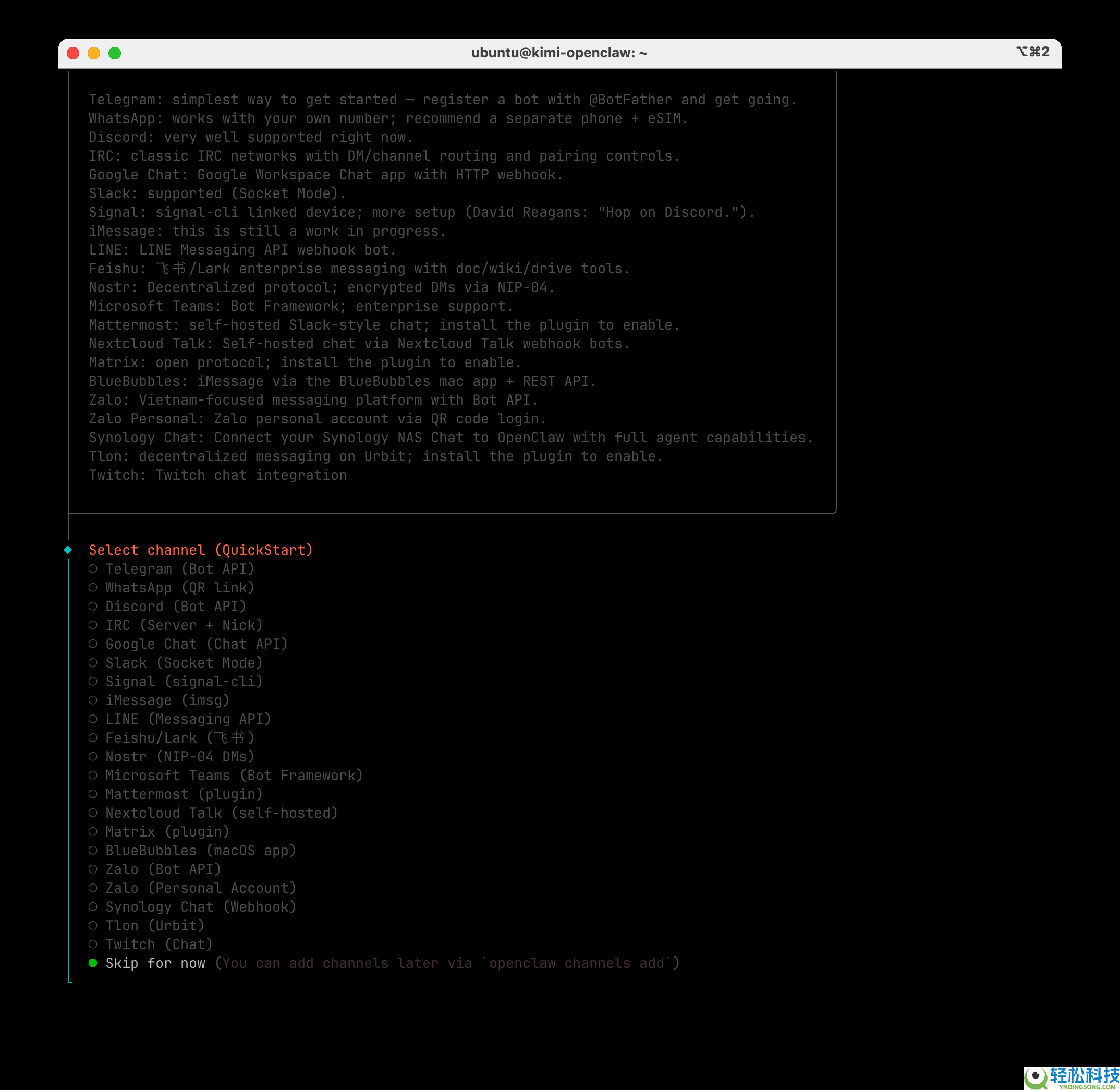This screenshot has width=1120, height=1090.
Task: Click the Twitch chat integration description line
Action: click(x=217, y=475)
